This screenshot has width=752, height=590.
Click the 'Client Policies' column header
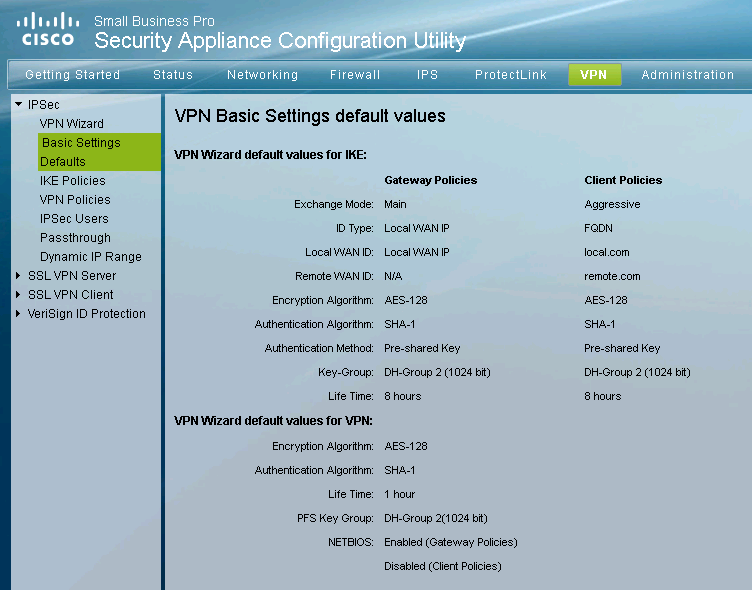[x=623, y=180]
